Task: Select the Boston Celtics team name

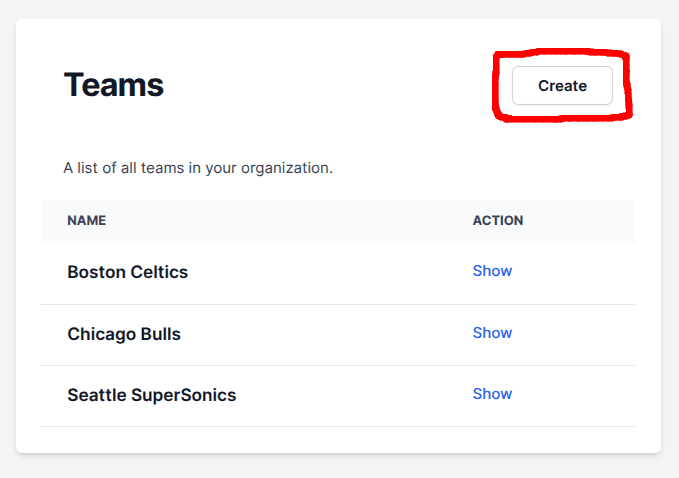Action: (x=127, y=272)
